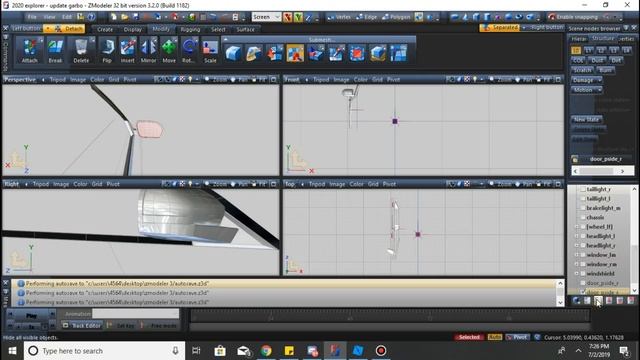The width and height of the screenshot is (640, 360).
Task: Expand the windshield tree node
Action: 577,274
